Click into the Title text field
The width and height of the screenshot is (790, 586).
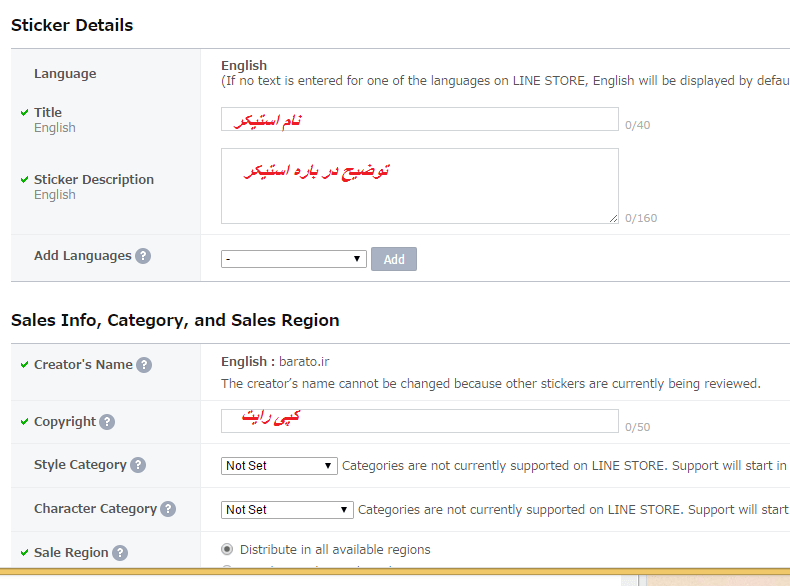[419, 119]
